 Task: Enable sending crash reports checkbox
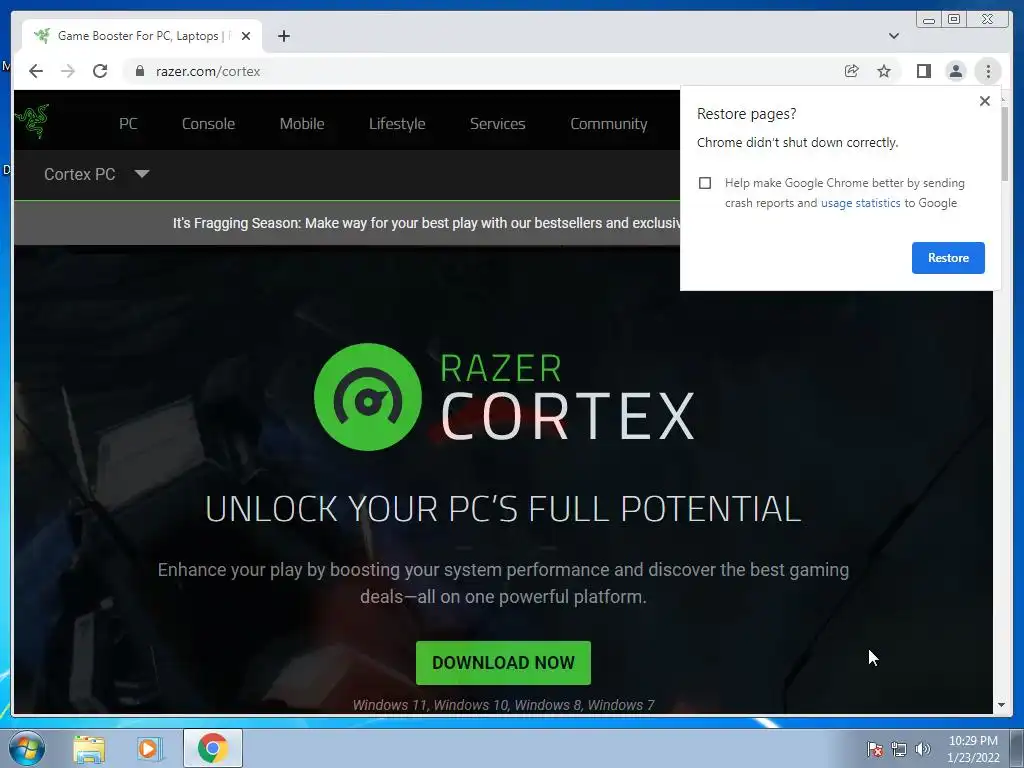[705, 183]
